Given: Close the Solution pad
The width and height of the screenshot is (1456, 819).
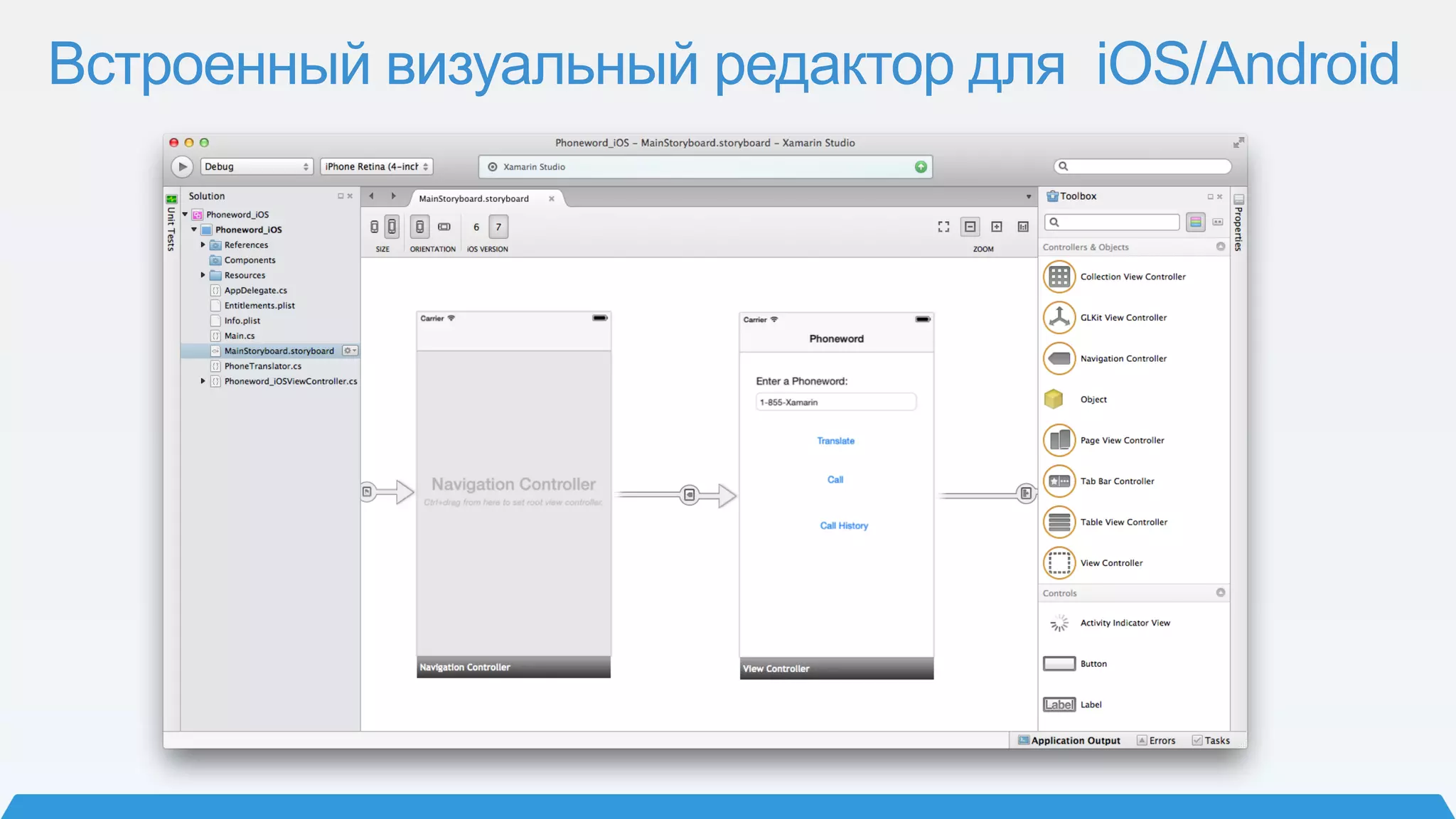Looking at the screenshot, I should [x=350, y=196].
